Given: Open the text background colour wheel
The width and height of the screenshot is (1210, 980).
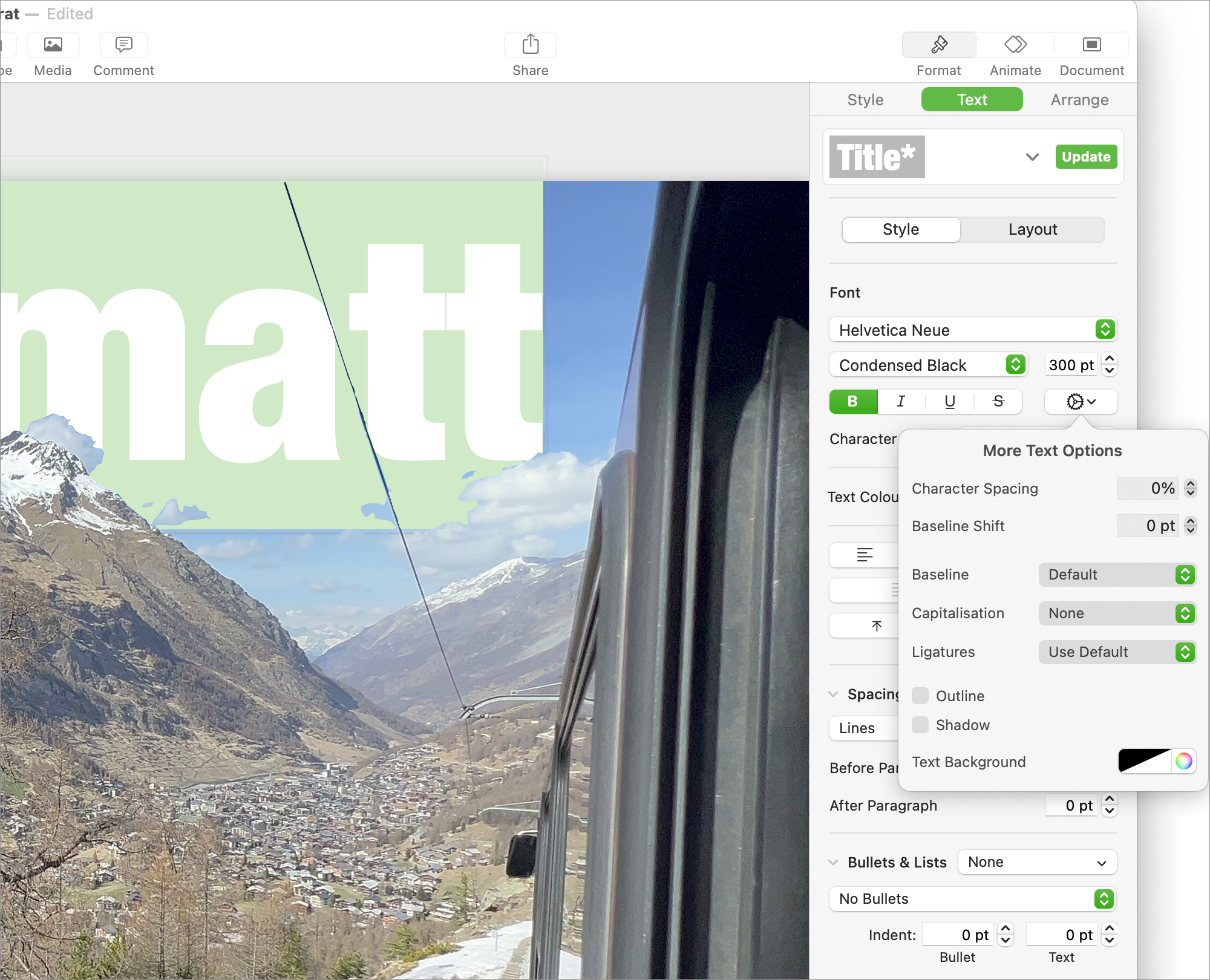Looking at the screenshot, I should [1184, 761].
